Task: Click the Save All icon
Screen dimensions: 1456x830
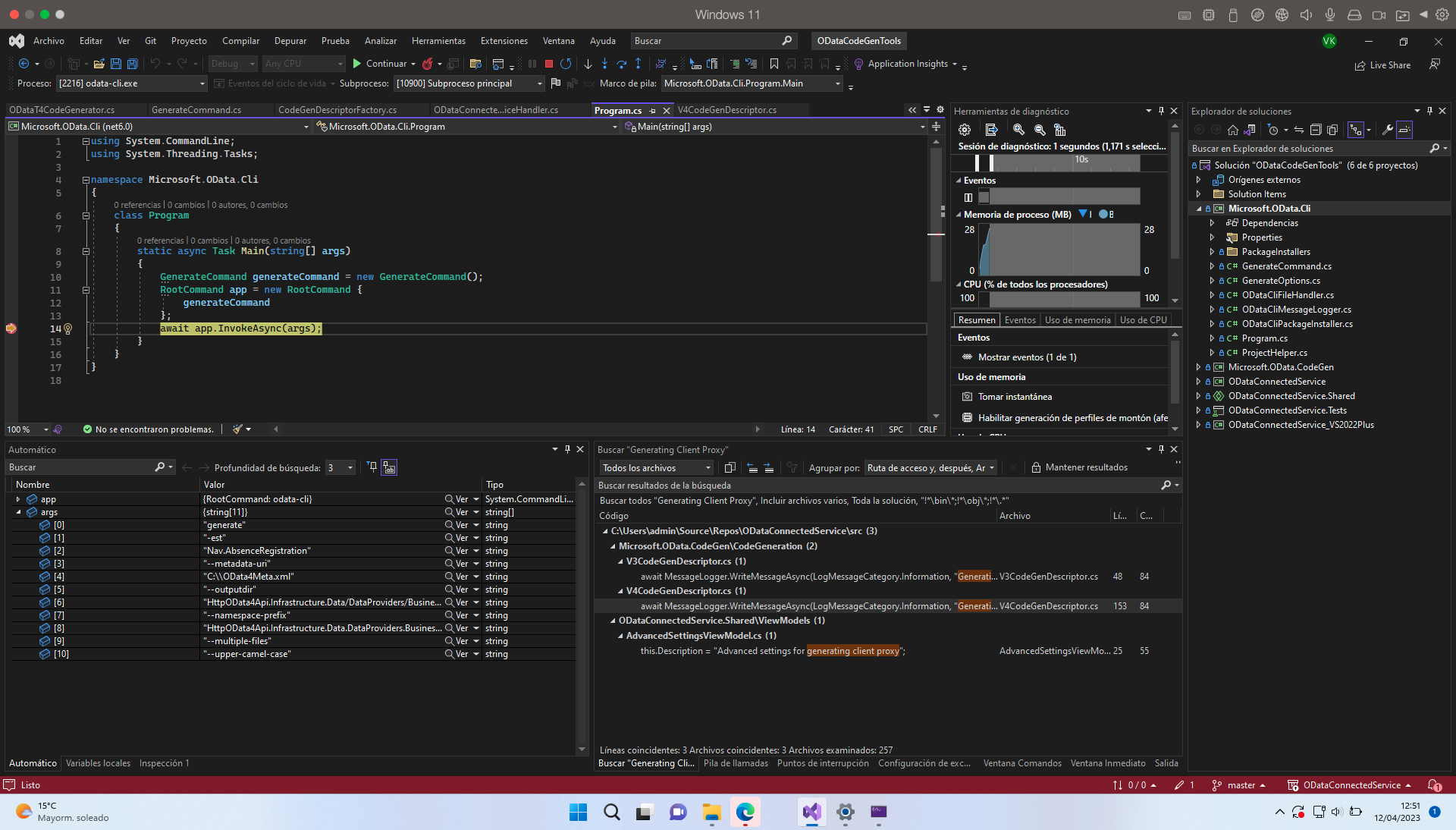Action: click(x=133, y=64)
